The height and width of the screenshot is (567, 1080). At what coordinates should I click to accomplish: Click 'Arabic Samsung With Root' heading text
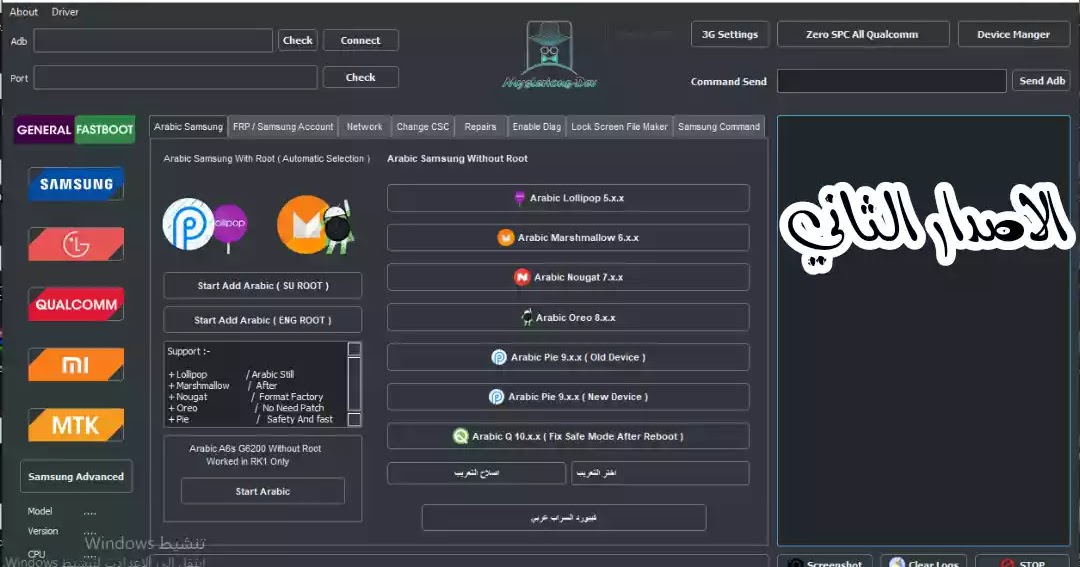[266, 158]
